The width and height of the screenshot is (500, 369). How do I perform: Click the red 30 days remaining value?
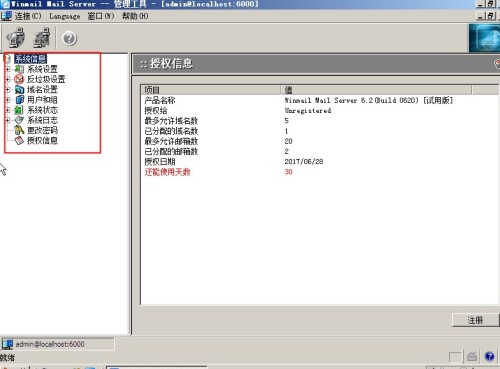tap(288, 172)
